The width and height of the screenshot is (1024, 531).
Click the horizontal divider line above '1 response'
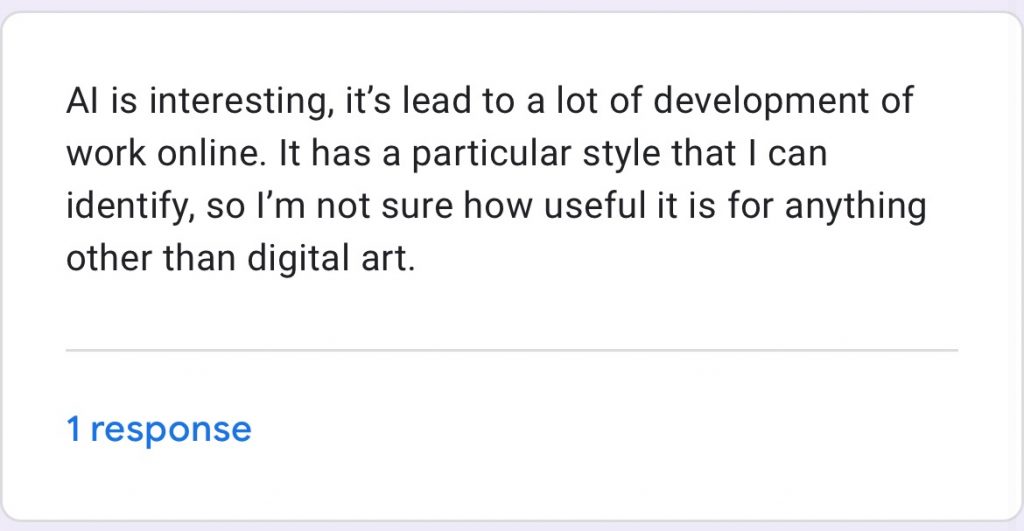pos(512,351)
